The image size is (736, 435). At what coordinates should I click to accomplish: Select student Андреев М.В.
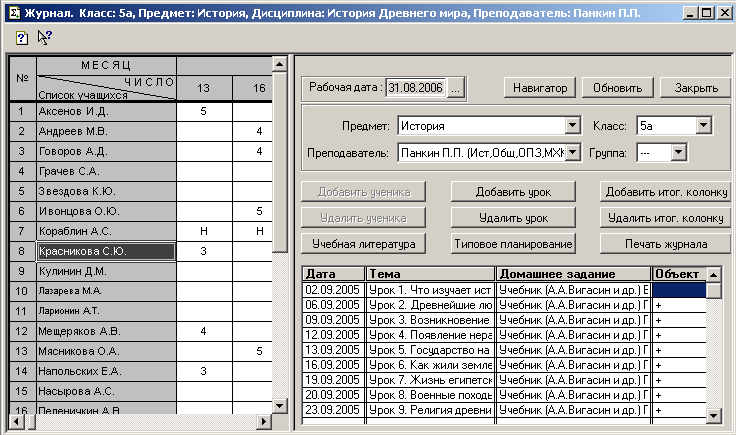coord(106,131)
